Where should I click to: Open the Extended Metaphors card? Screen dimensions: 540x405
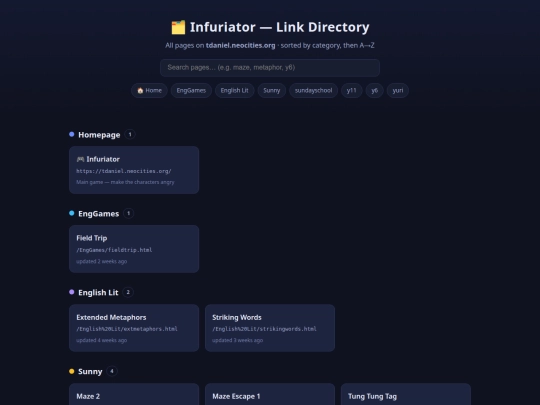[x=134, y=328]
